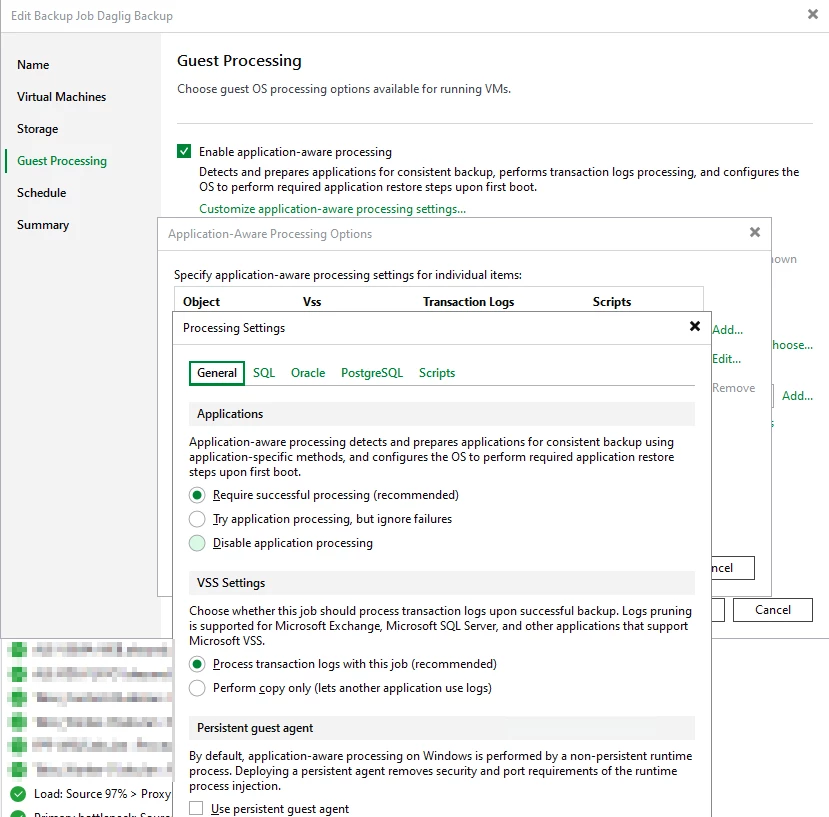Open the Scripts tab
The image size is (829, 817).
(x=437, y=373)
